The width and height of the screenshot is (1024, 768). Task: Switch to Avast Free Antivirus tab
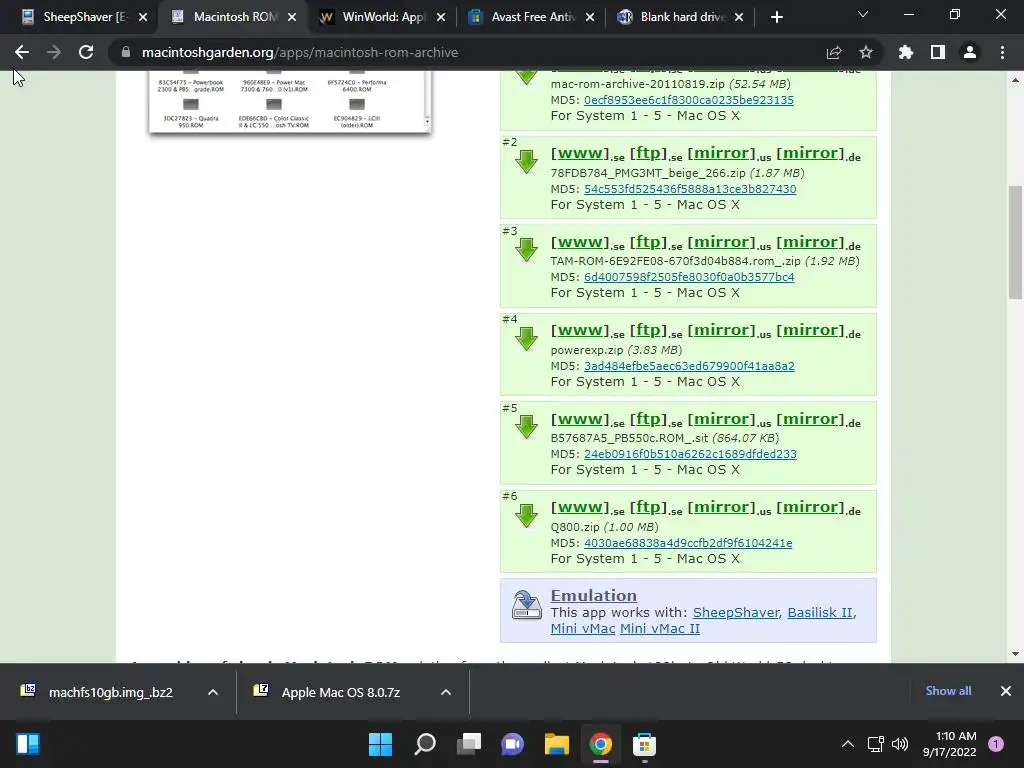click(523, 17)
